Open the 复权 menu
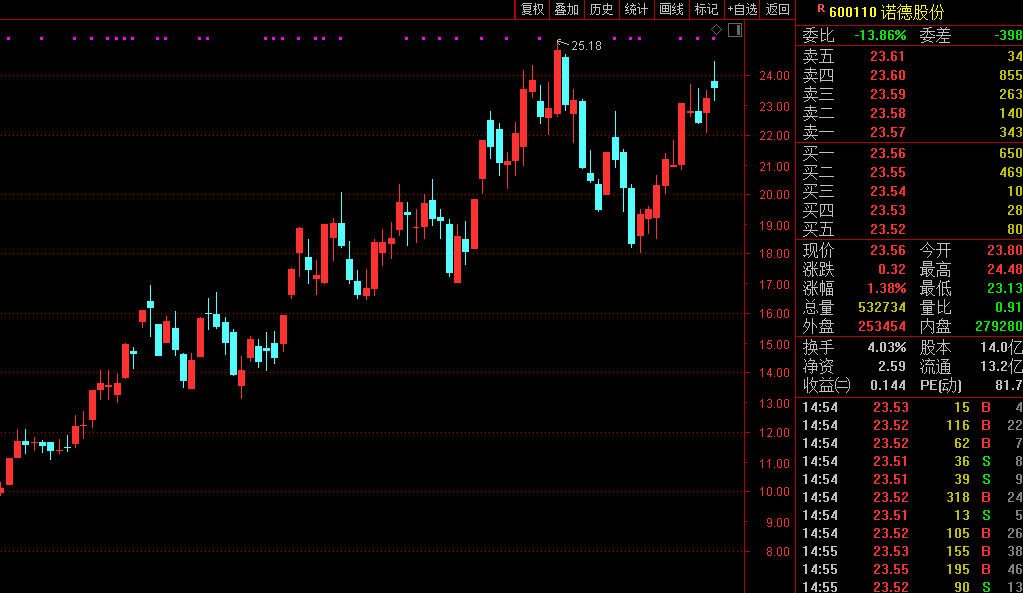1023x593 pixels. 532,9
